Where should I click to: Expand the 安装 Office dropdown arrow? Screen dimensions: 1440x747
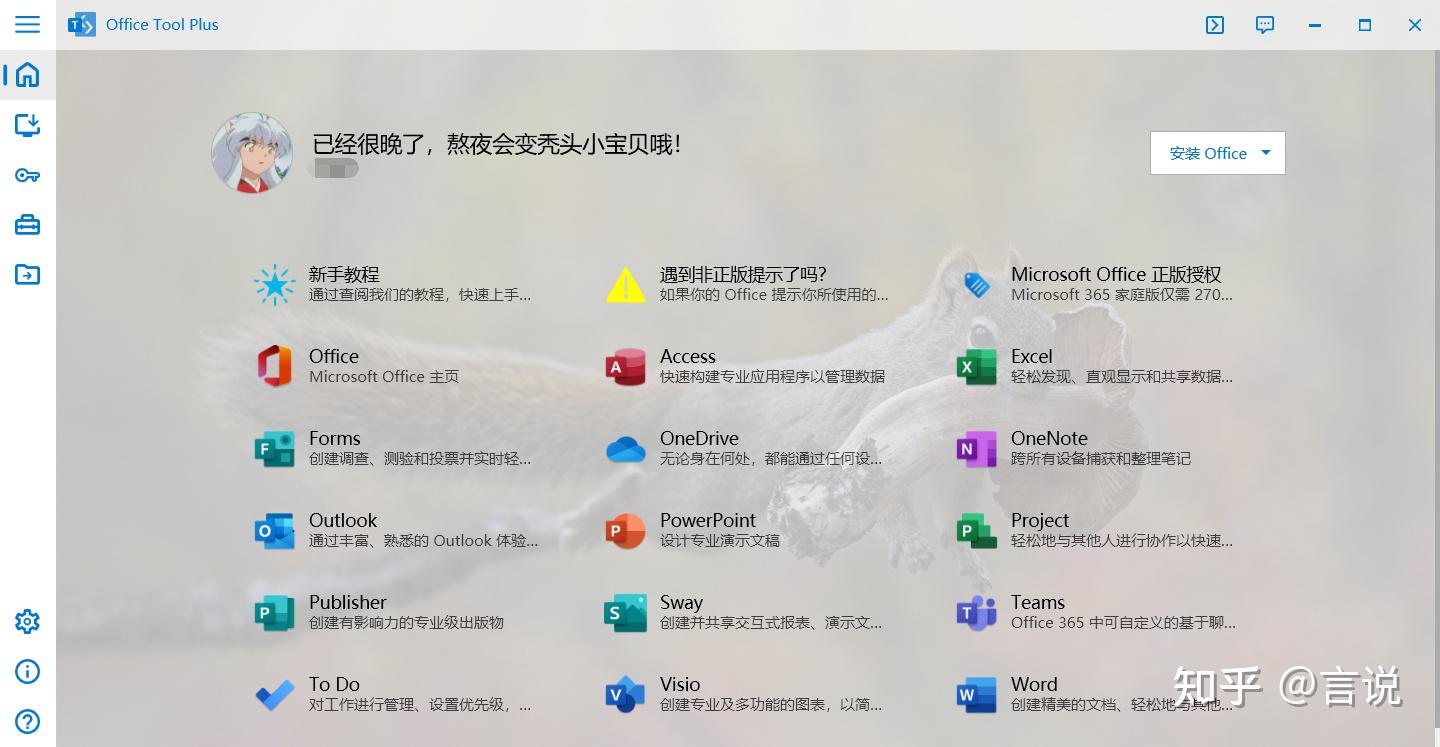1265,153
